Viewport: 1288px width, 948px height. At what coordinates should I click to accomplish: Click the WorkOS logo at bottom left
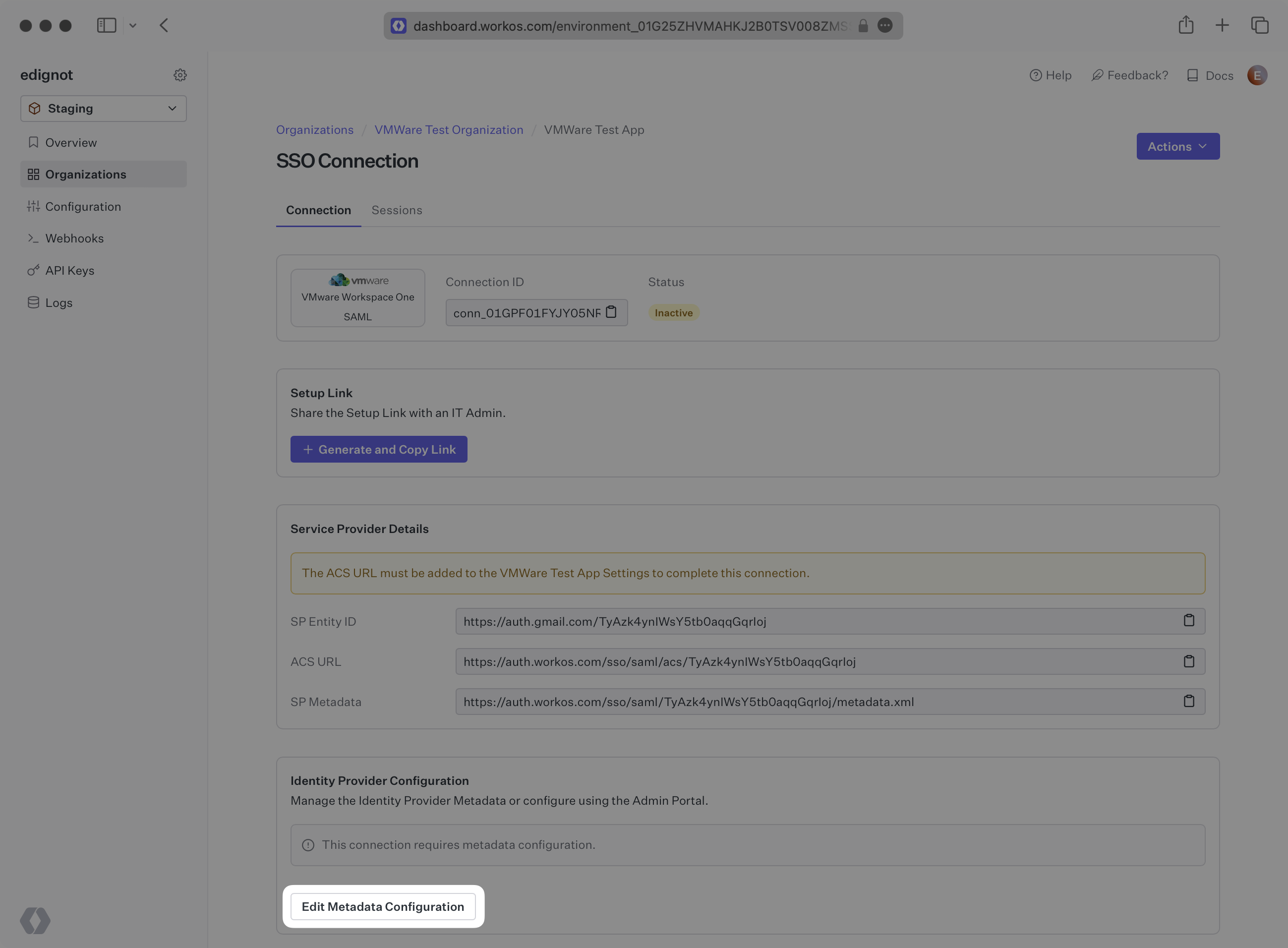[35, 920]
